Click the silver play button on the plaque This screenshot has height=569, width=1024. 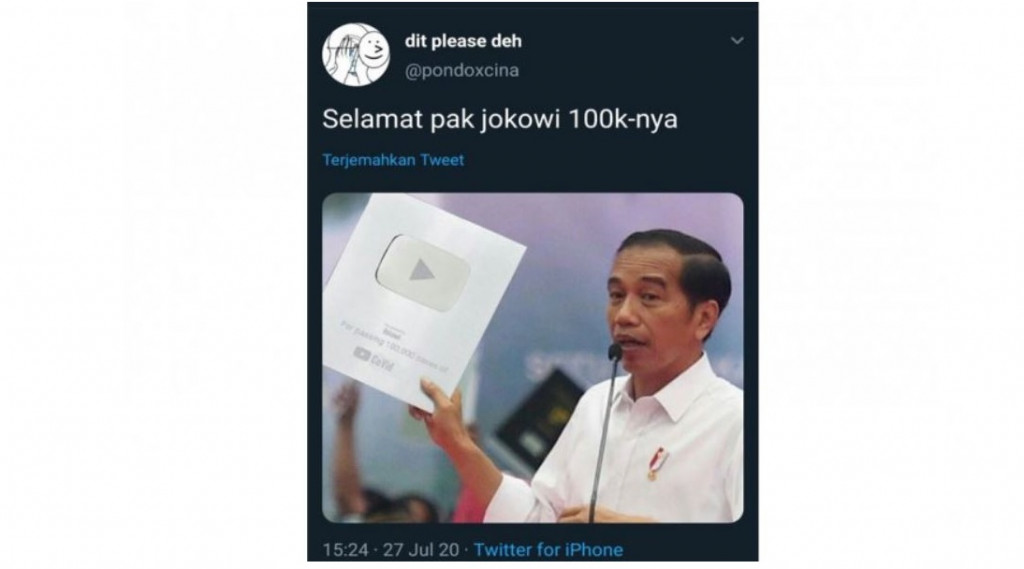point(423,272)
